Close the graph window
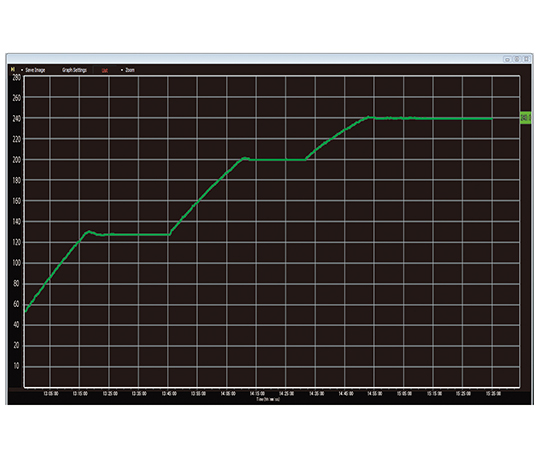 (526, 59)
